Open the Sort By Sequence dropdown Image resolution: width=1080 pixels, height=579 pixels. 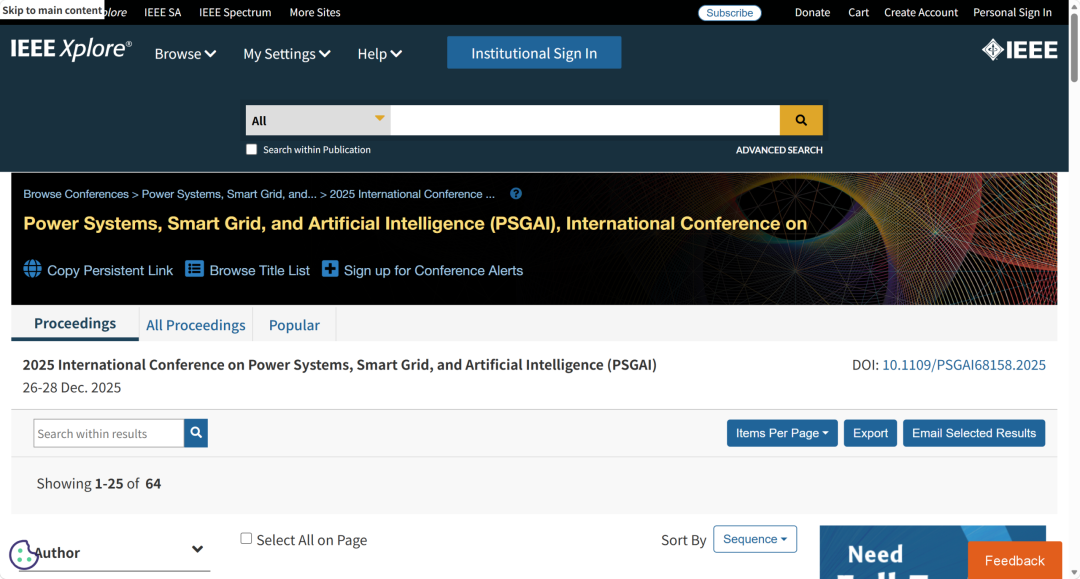pos(755,539)
